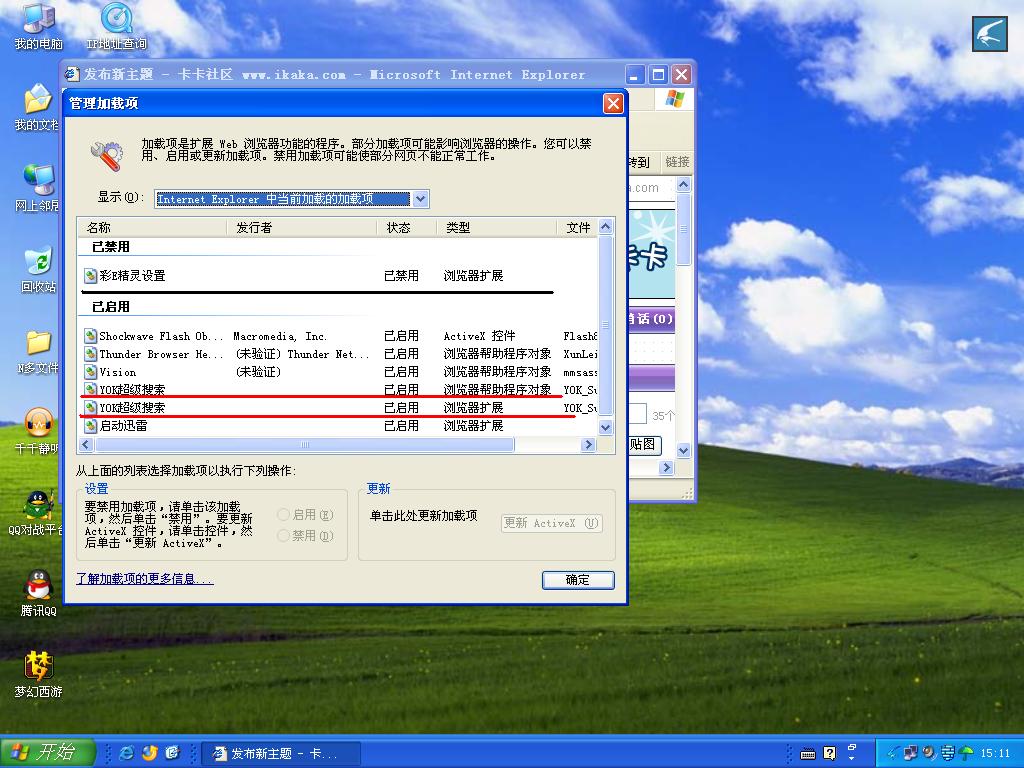Viewport: 1024px width, 768px height.
Task: Click the 启动迅雷 add-on row icon
Action: (90, 426)
